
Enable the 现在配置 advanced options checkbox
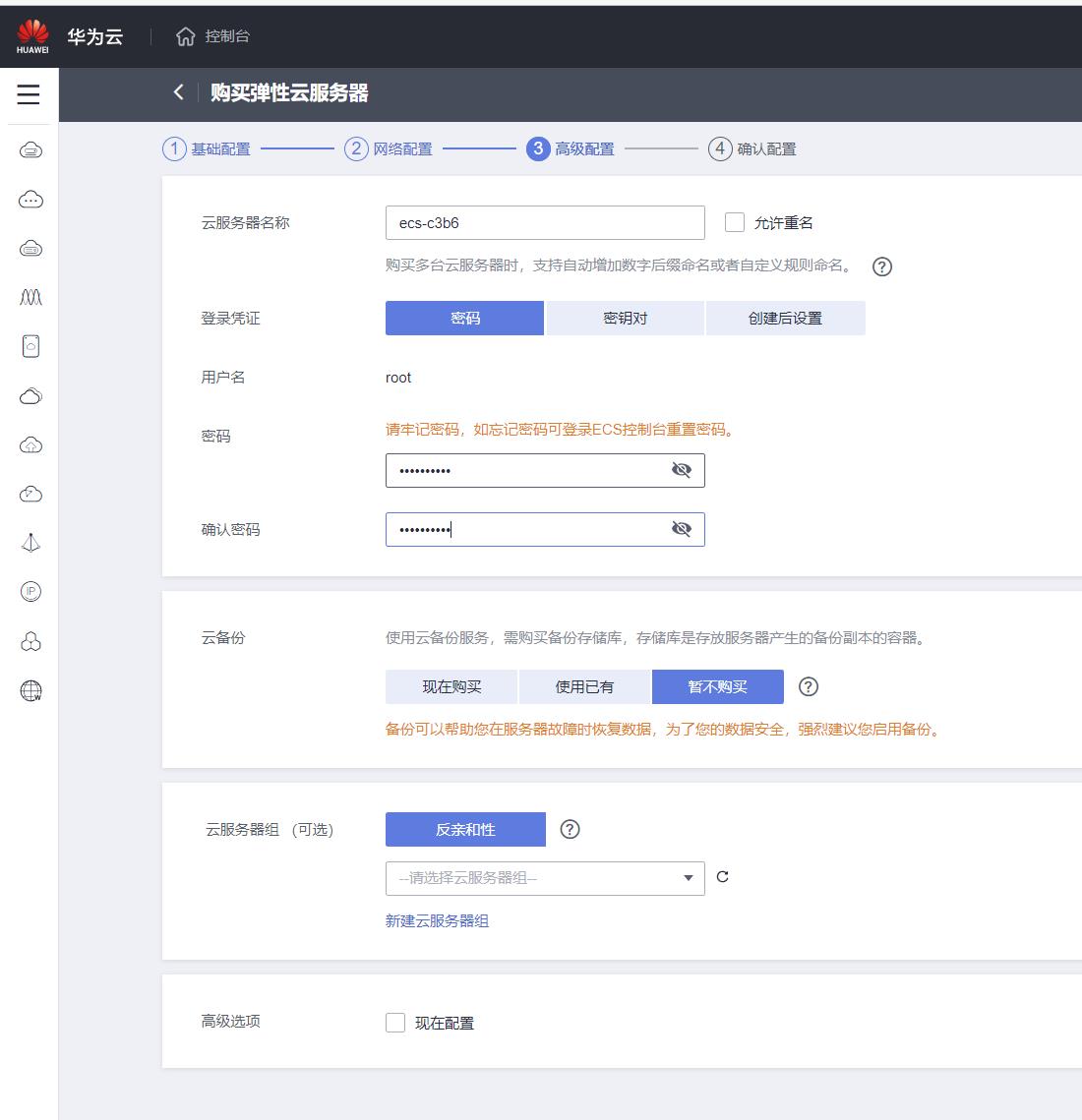(x=395, y=1022)
